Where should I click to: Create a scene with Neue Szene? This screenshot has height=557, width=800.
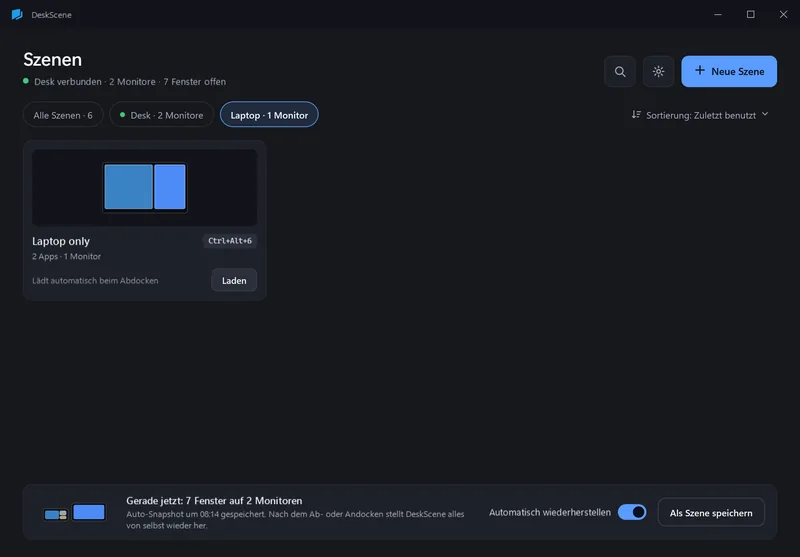pyautogui.click(x=729, y=71)
